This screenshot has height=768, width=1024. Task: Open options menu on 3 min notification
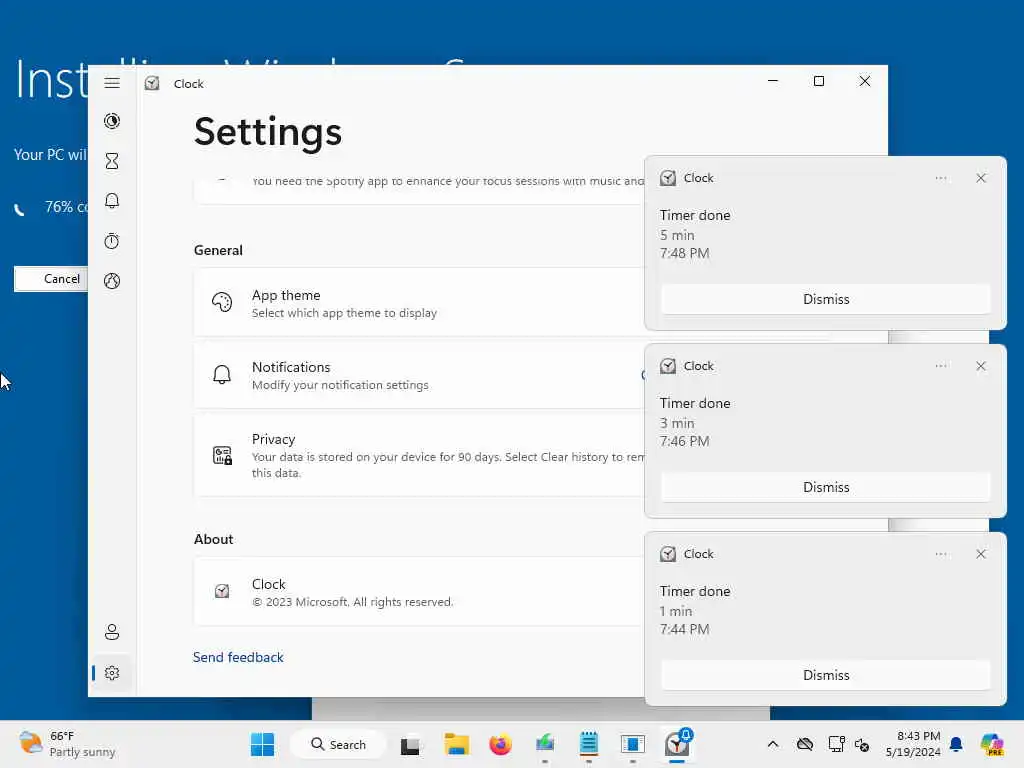(940, 366)
